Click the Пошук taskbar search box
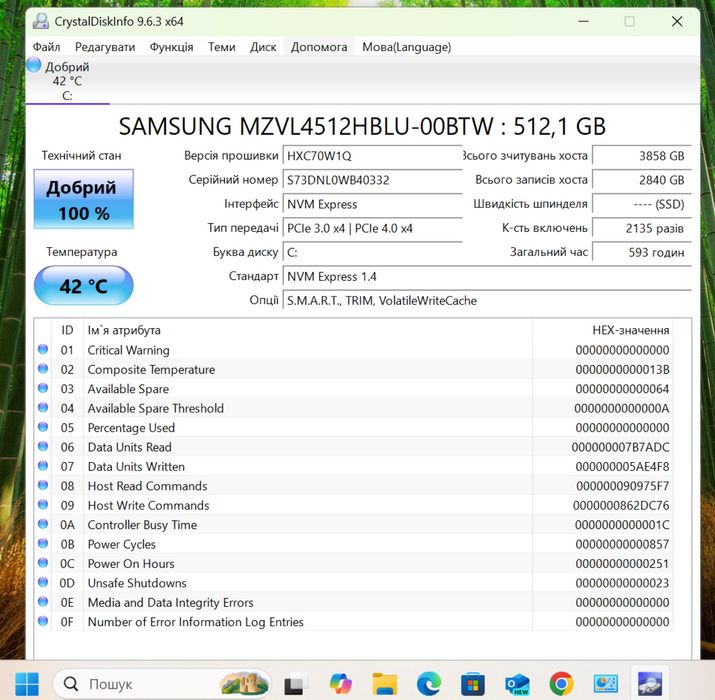This screenshot has width=715, height=700. tap(162, 684)
